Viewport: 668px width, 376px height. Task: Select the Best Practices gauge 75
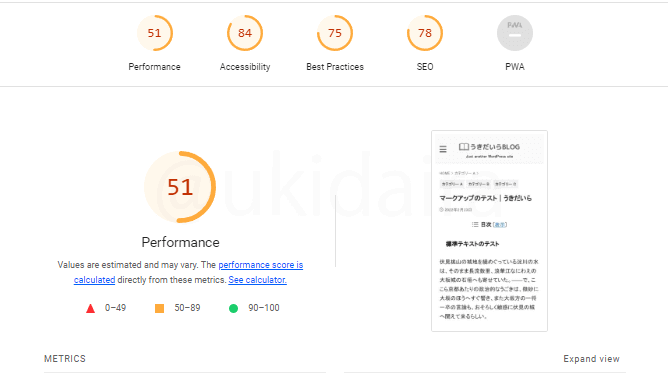click(335, 33)
